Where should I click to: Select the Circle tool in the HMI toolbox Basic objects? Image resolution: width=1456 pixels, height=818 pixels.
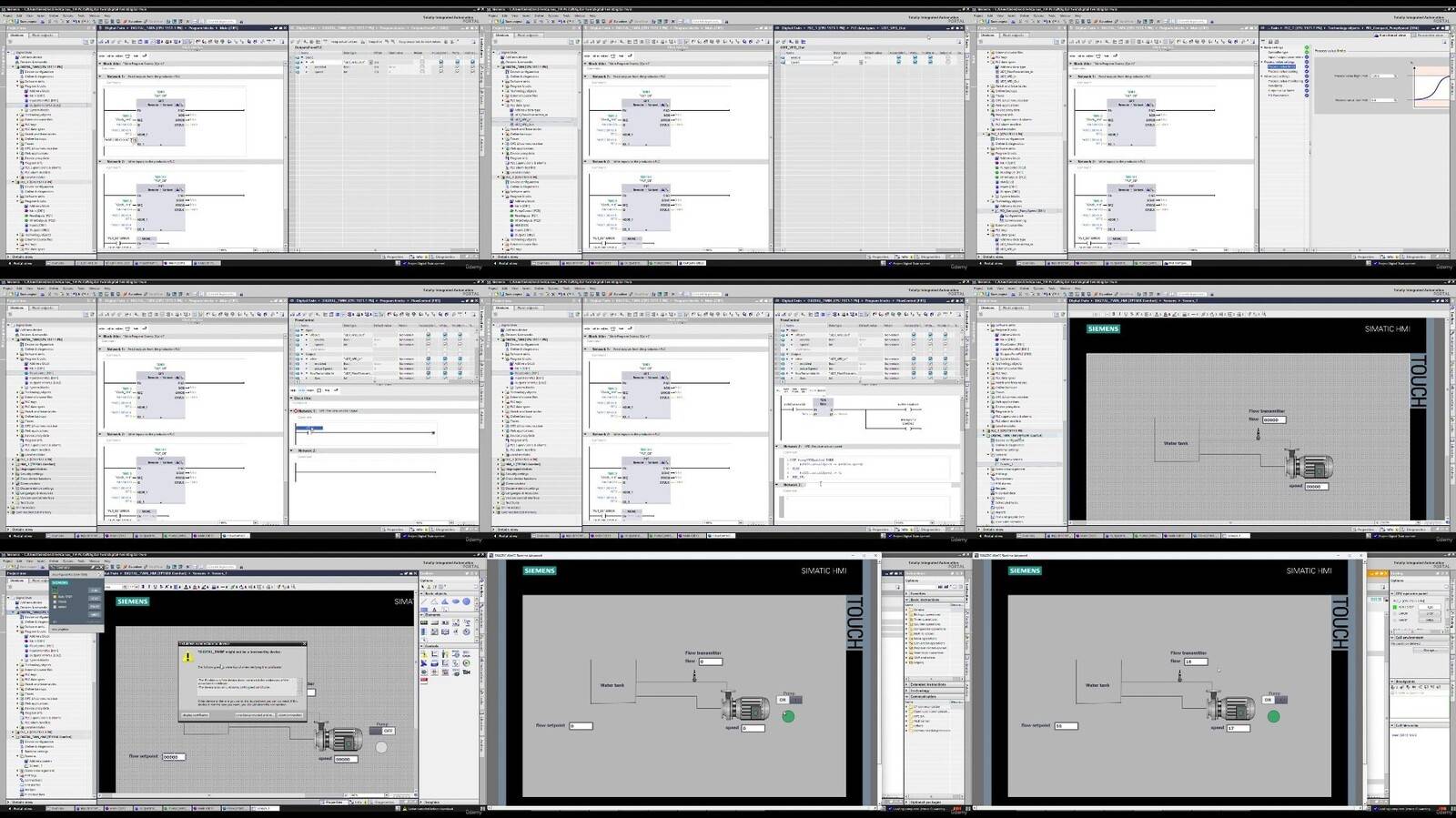pyautogui.click(x=467, y=601)
